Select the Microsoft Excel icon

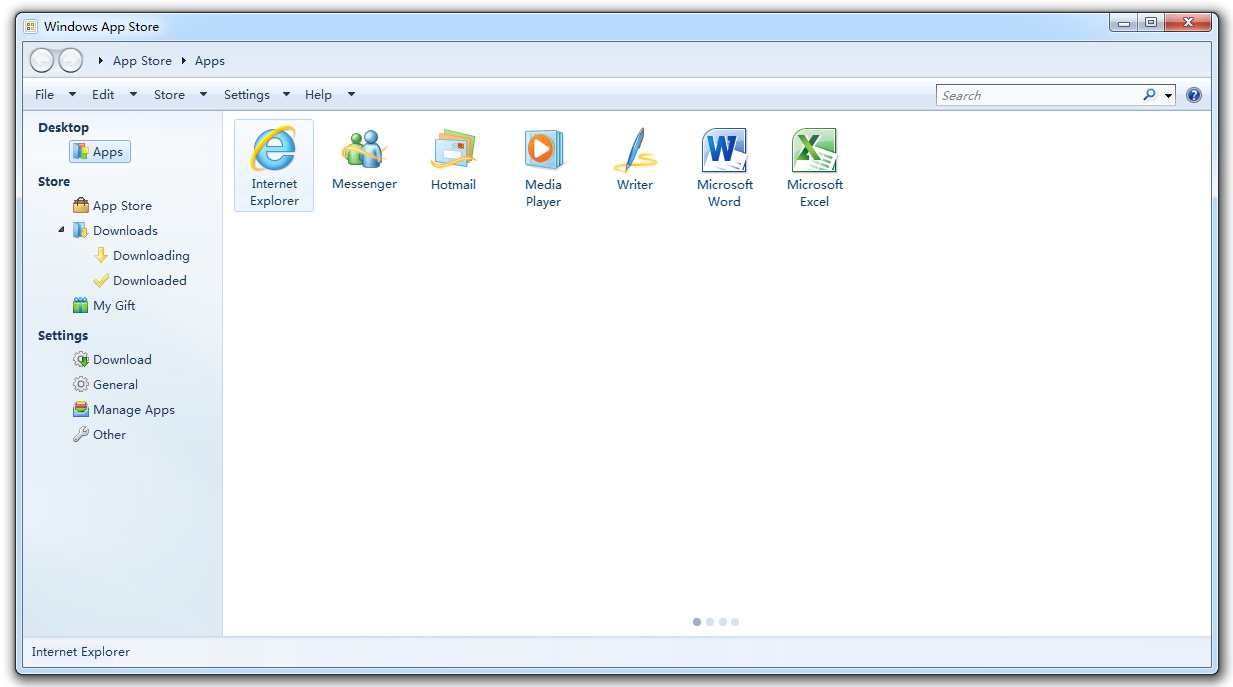[814, 150]
